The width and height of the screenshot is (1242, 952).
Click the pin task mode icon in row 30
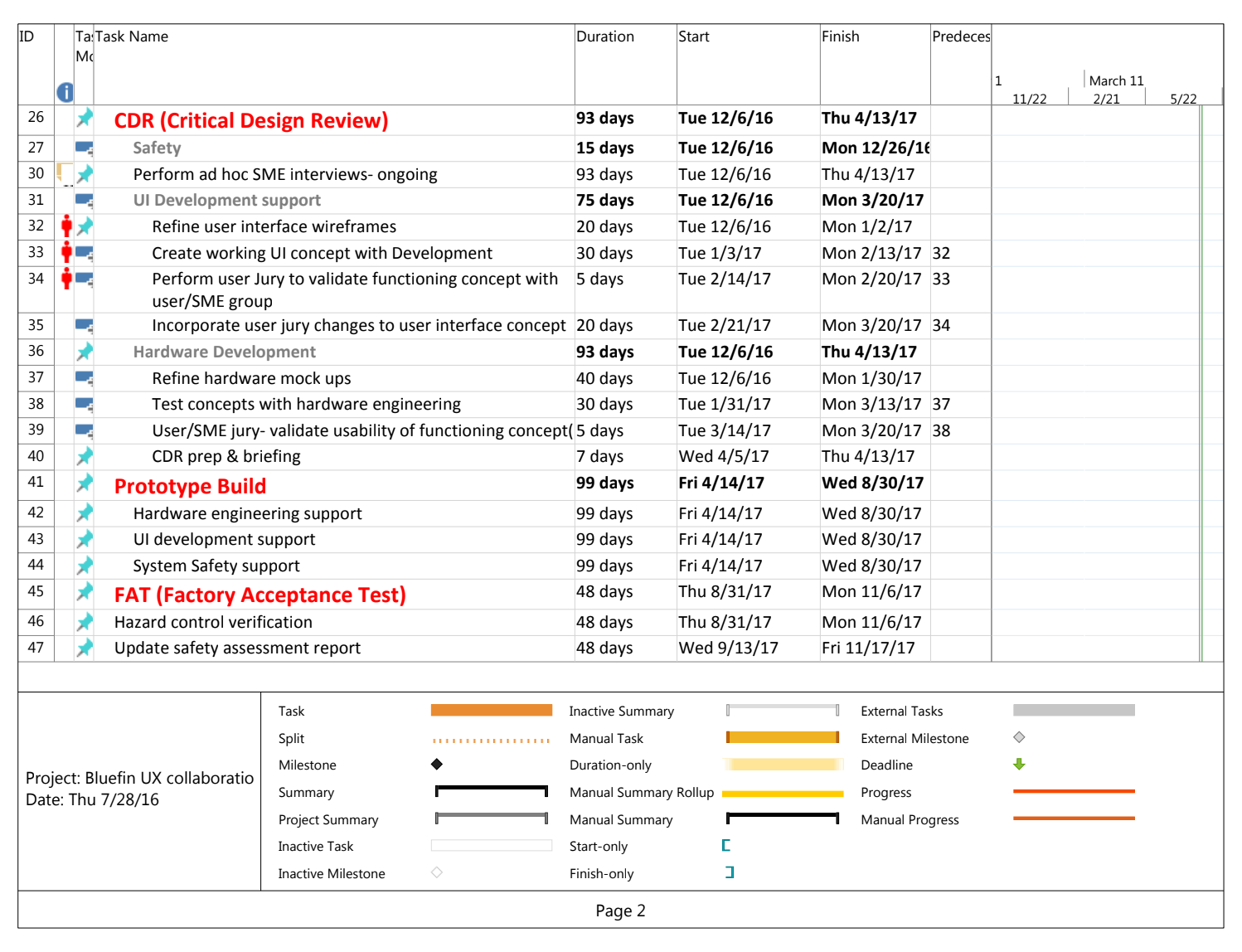85,174
